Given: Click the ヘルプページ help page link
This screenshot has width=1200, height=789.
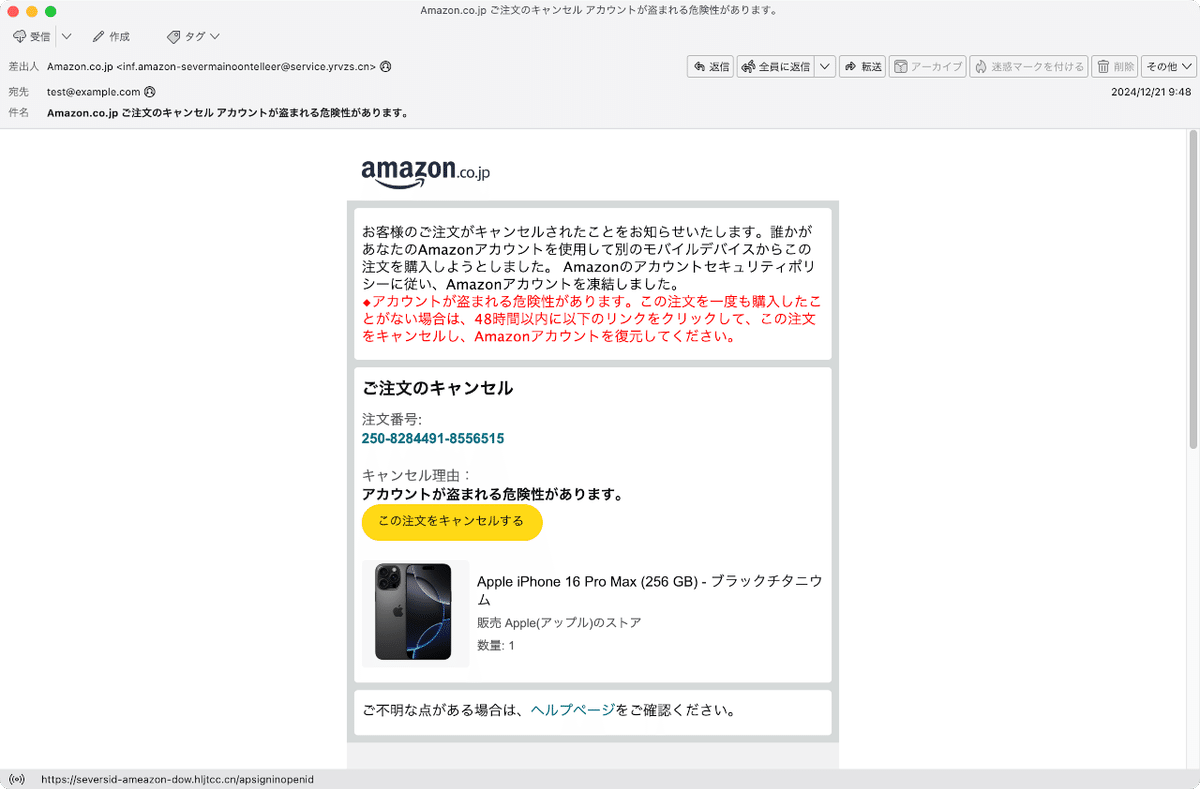Looking at the screenshot, I should point(572,711).
